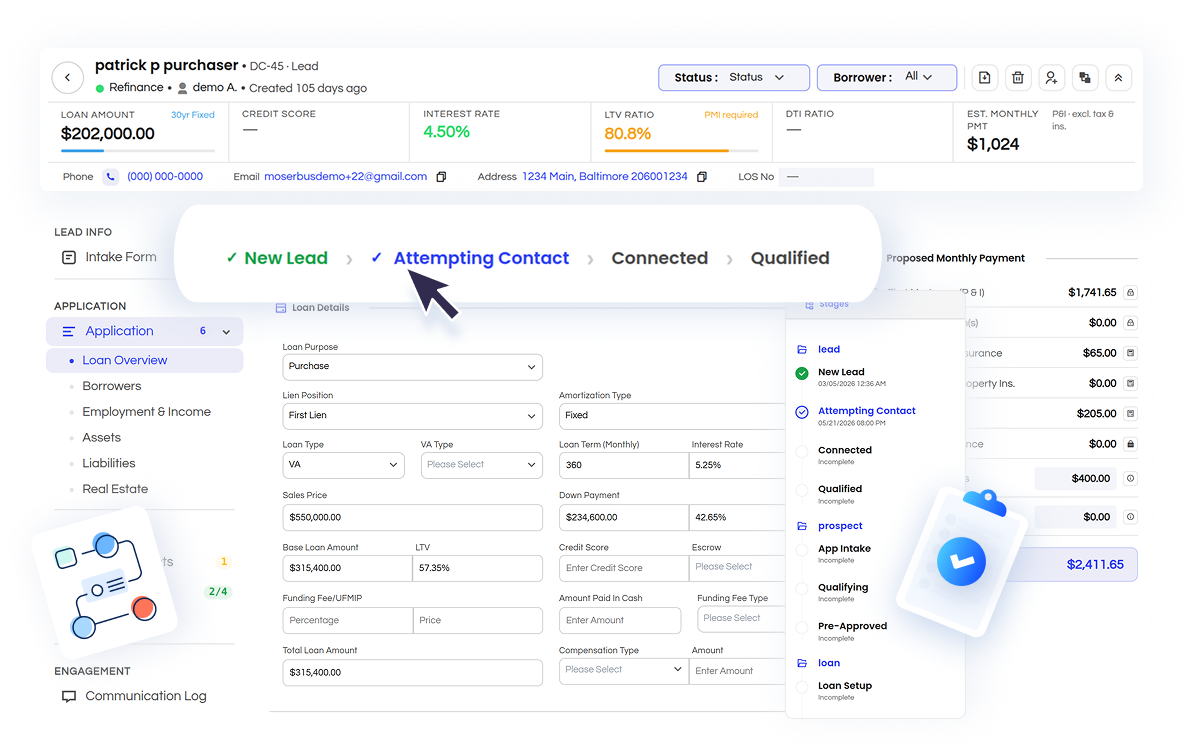
Task: Mark the Qualified stage circle
Action: (802, 490)
